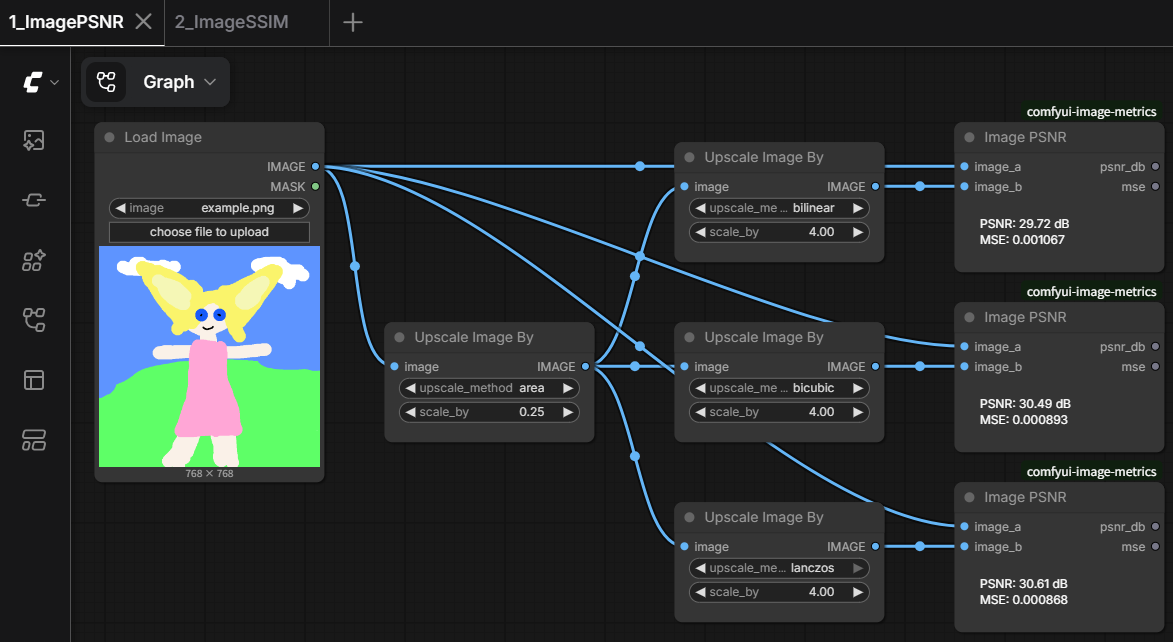Collapse the bilinear Upscale Image By node
Image resolution: width=1173 pixels, height=642 pixels.
click(689, 157)
